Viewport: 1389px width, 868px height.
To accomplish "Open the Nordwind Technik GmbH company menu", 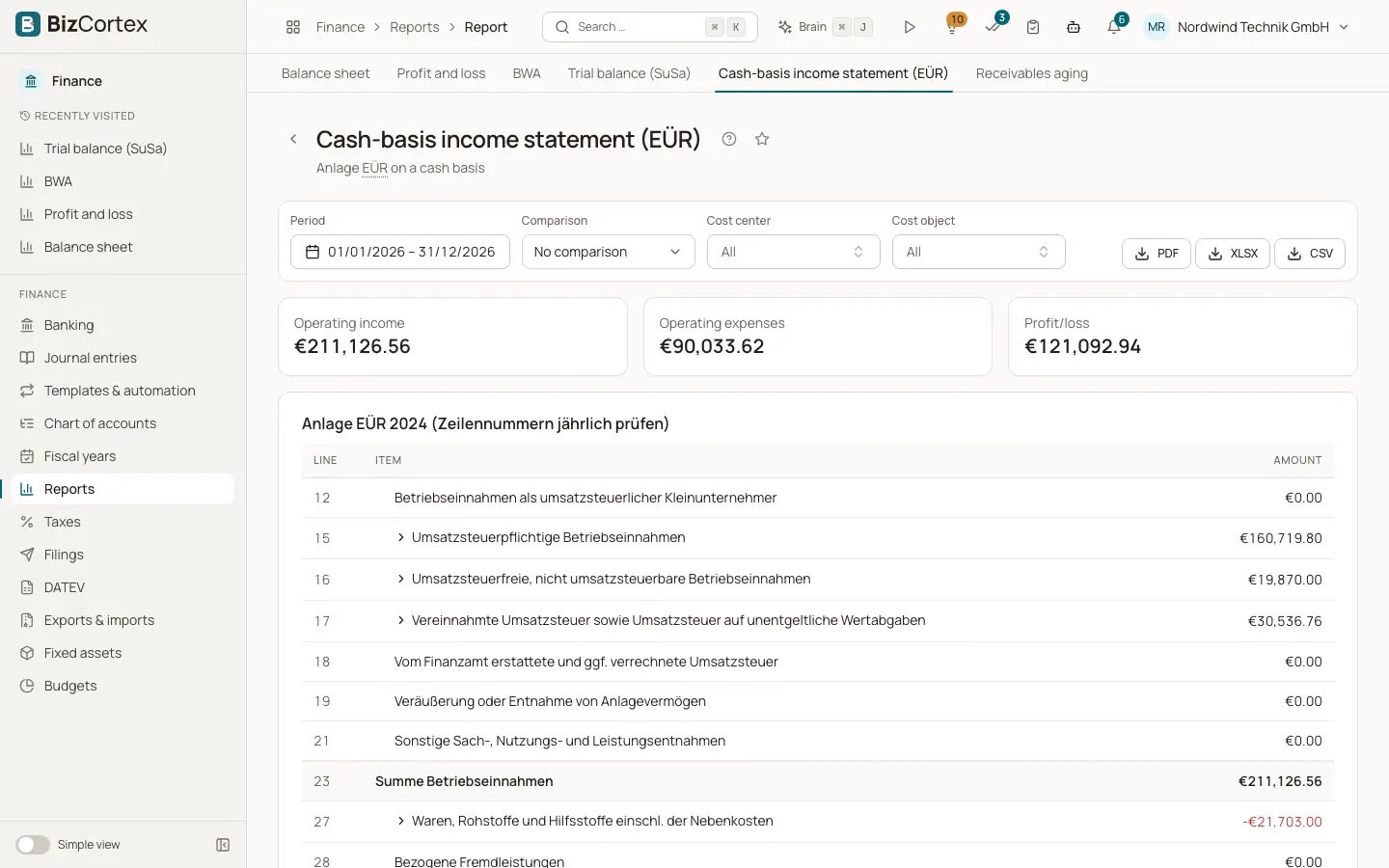I will 1247,27.
